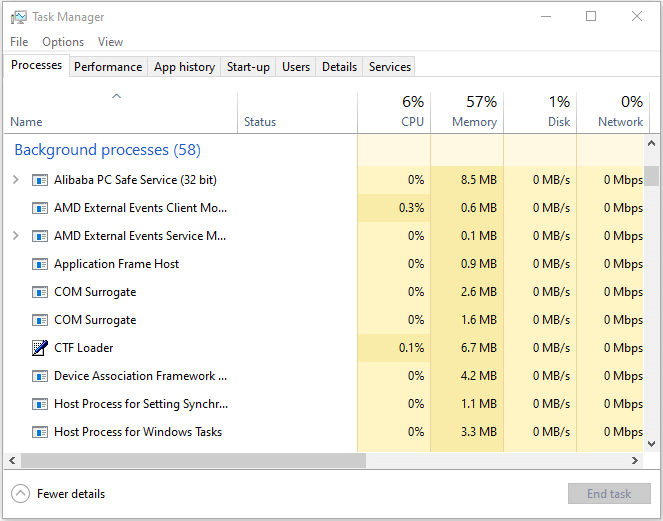Sort by the Network column header
This screenshot has width=663, height=521.
(612, 112)
